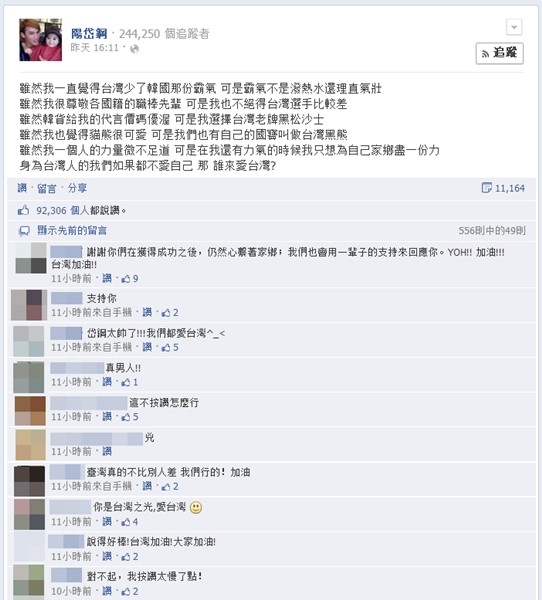Open the 陽岱鋼 profile name link
This screenshot has height=600, width=542.
pos(89,34)
